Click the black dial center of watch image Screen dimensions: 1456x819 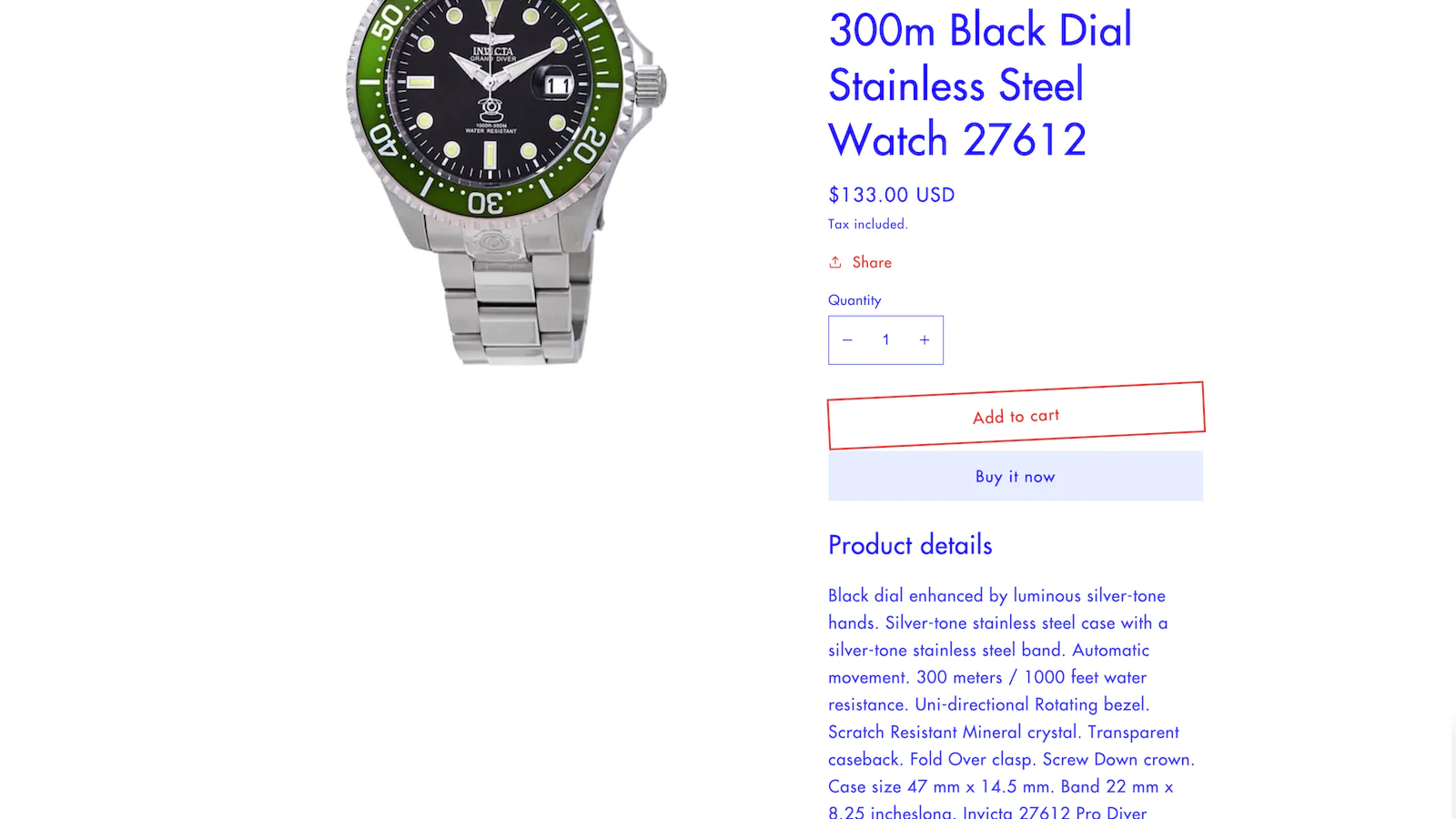[x=490, y=86]
